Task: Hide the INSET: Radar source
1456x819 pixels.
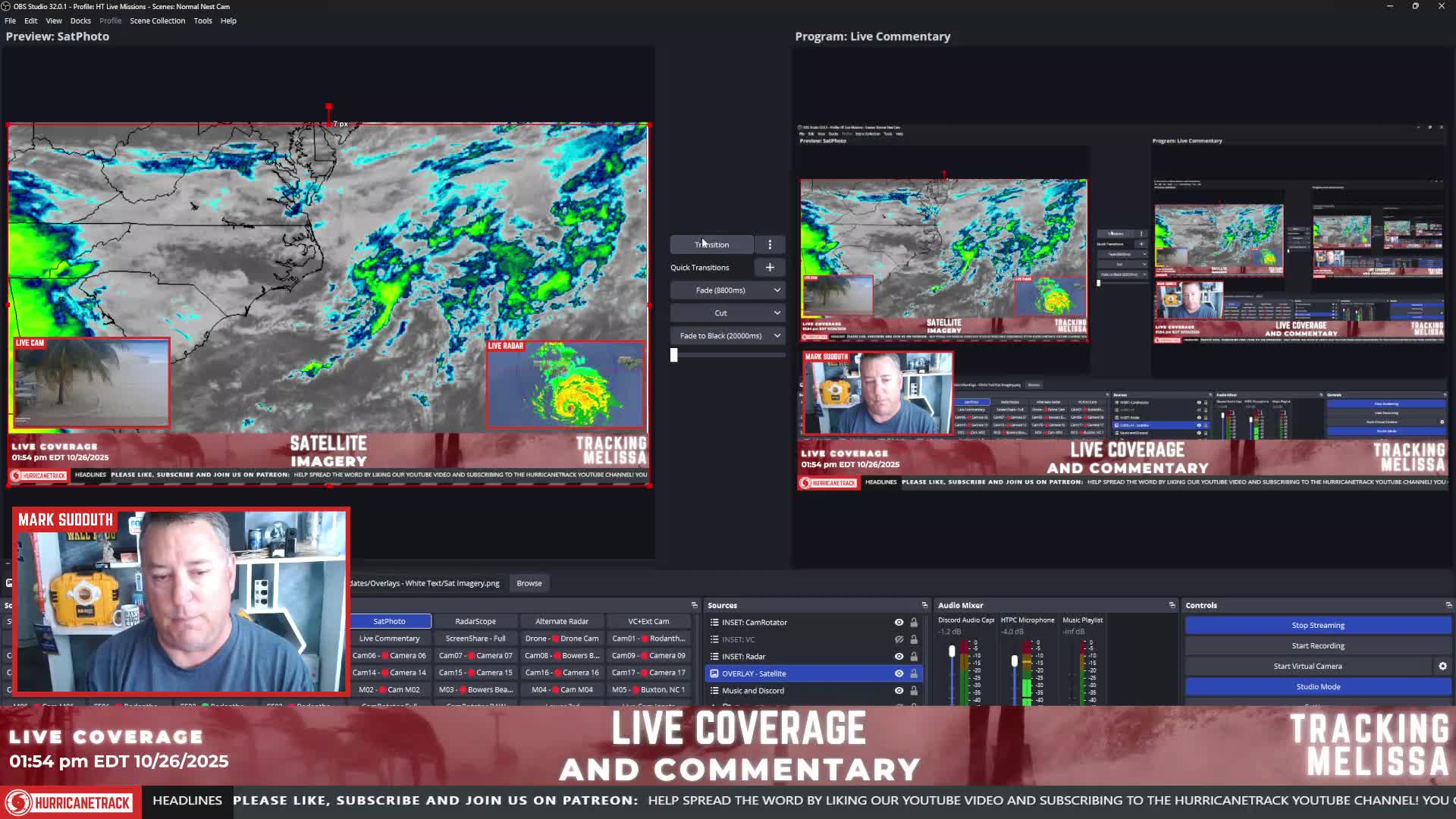Action: click(899, 656)
